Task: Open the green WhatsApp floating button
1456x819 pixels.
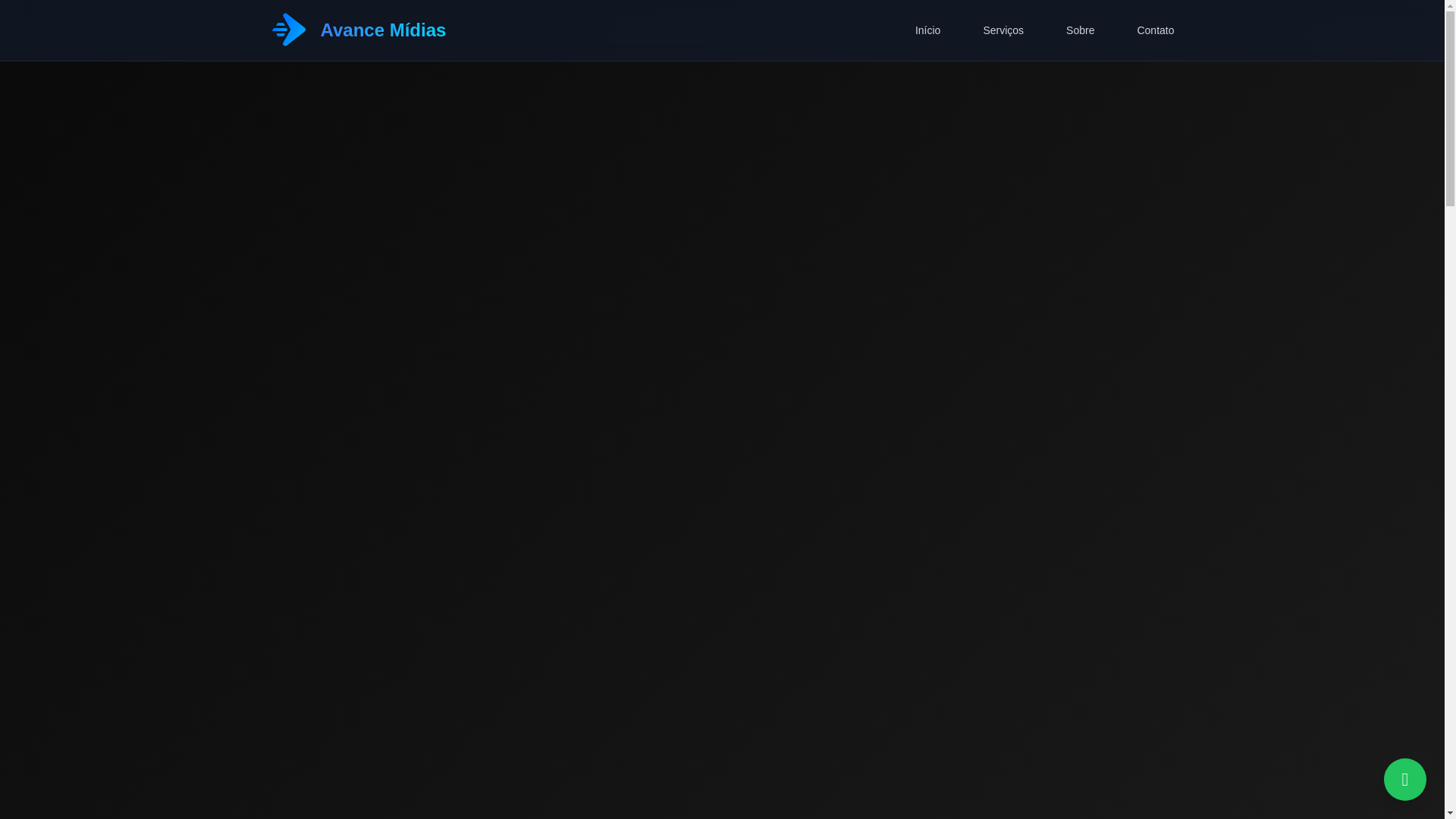Action: click(1404, 779)
